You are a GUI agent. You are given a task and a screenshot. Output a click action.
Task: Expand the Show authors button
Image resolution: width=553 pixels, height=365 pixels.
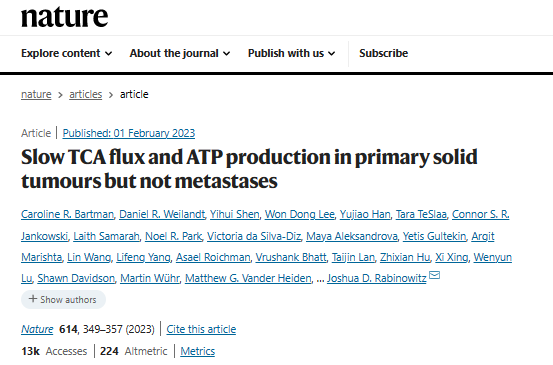(63, 299)
